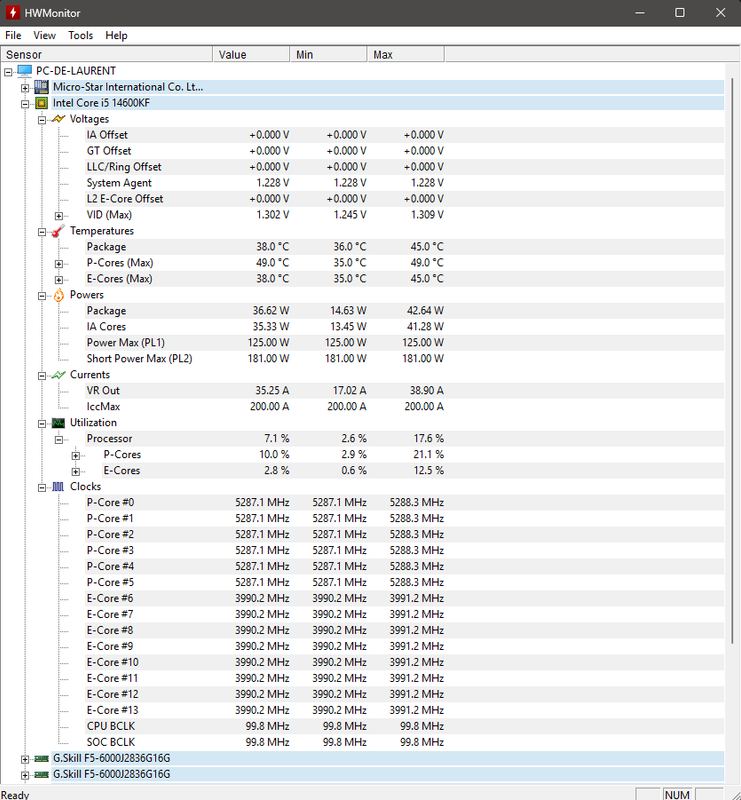Select the P-Core #0 clock row
Viewport: 741px width, 800px height.
pyautogui.click(x=404, y=503)
